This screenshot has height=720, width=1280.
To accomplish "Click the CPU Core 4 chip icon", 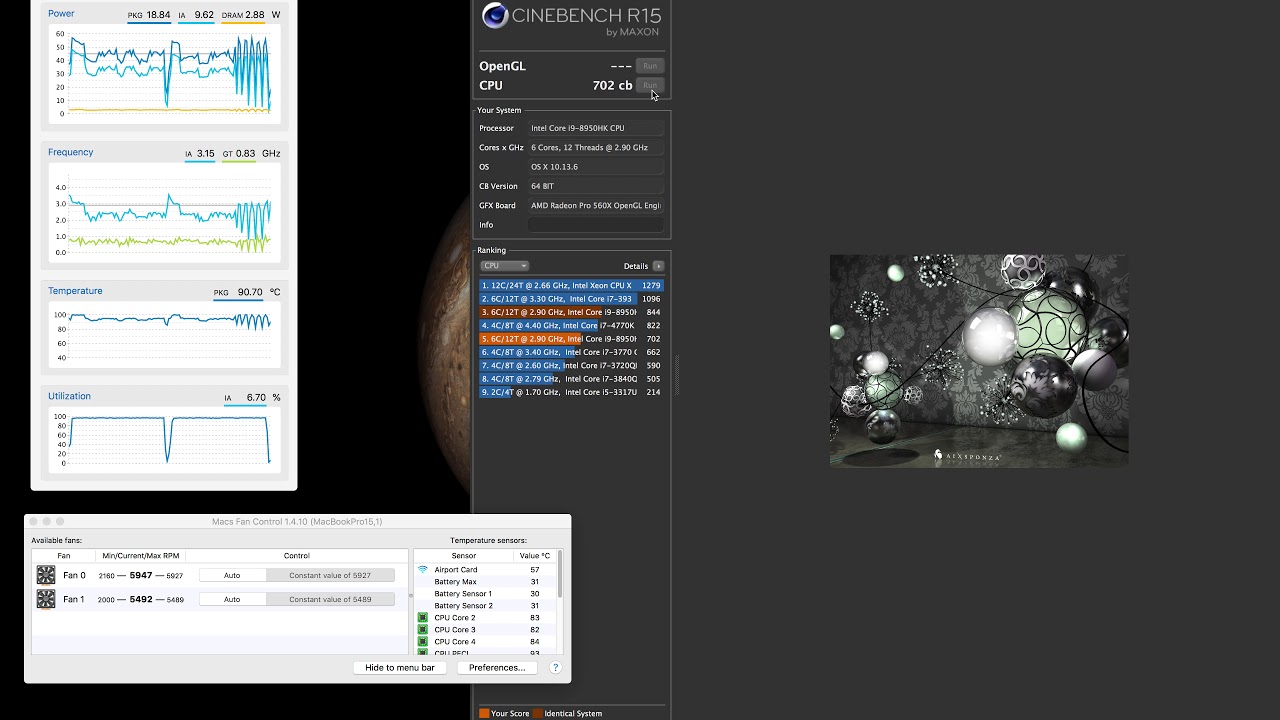I will pyautogui.click(x=423, y=642).
